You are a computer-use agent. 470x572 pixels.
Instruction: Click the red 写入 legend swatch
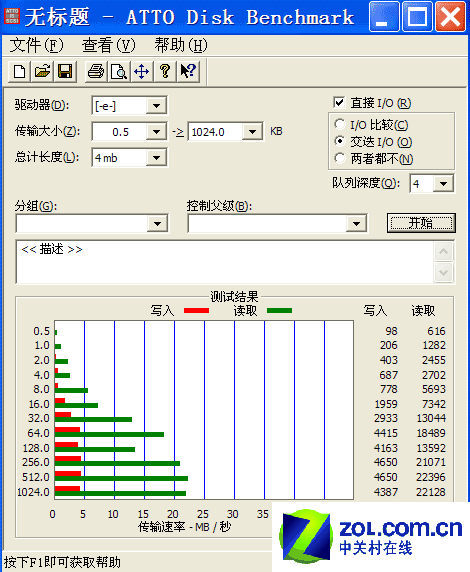(x=196, y=311)
